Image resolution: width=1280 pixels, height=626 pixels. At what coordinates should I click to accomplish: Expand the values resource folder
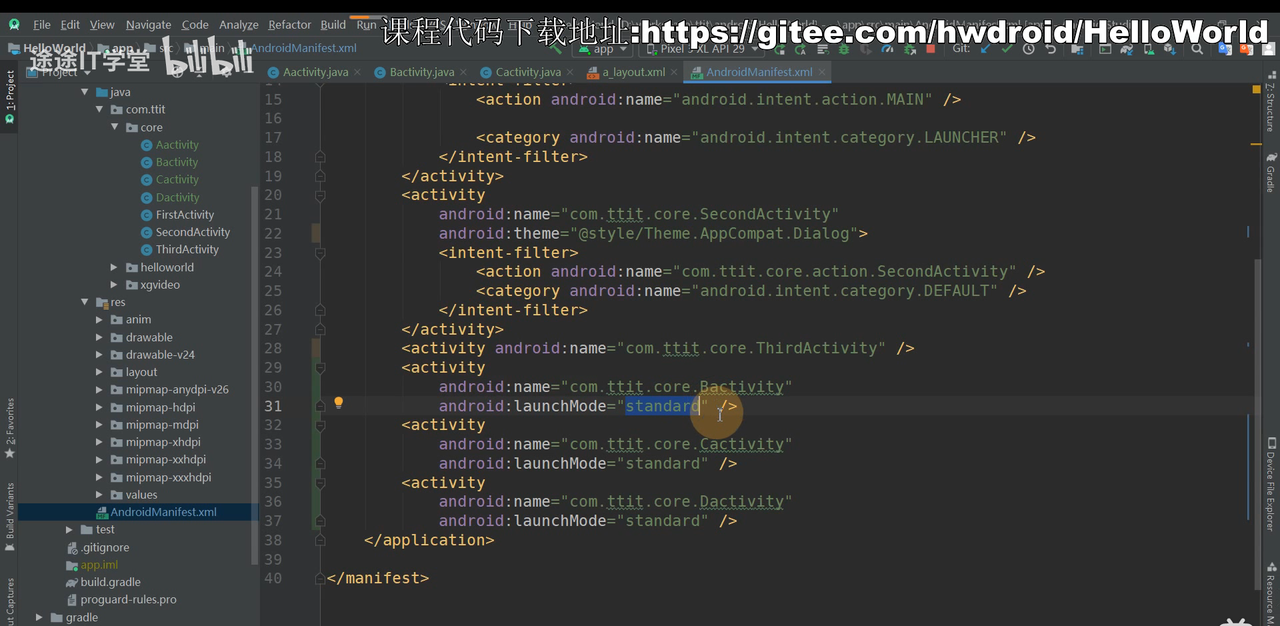tap(99, 495)
